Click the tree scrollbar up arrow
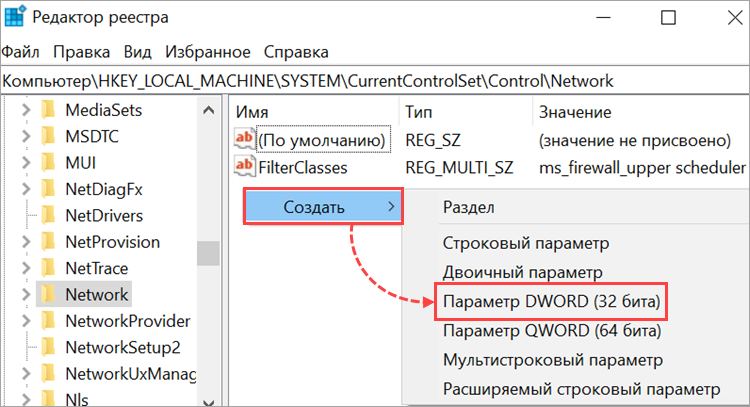The width and height of the screenshot is (750, 407). click(208, 110)
